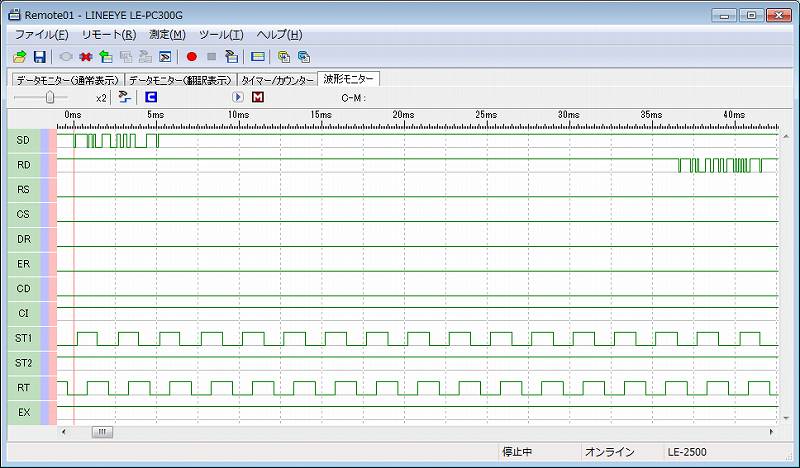
Task: Click the vertical scrollbar down arrow
Action: coord(786,419)
